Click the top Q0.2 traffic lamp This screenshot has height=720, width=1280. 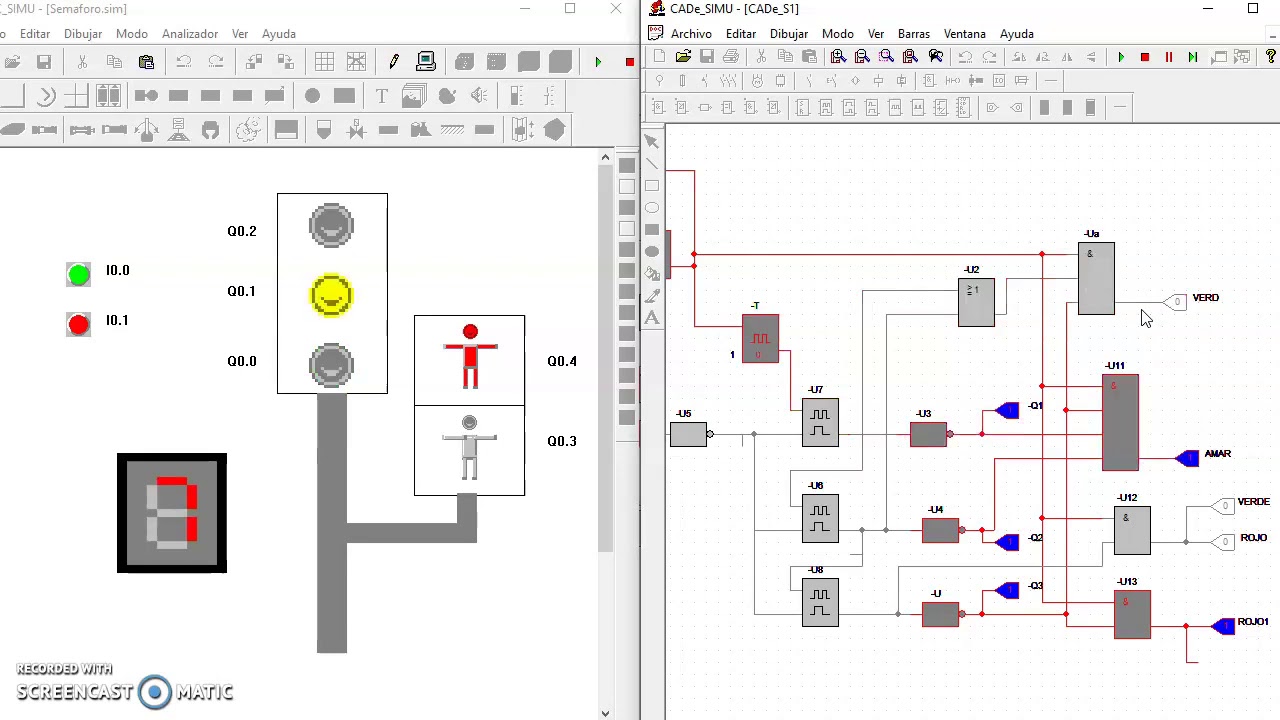click(332, 226)
